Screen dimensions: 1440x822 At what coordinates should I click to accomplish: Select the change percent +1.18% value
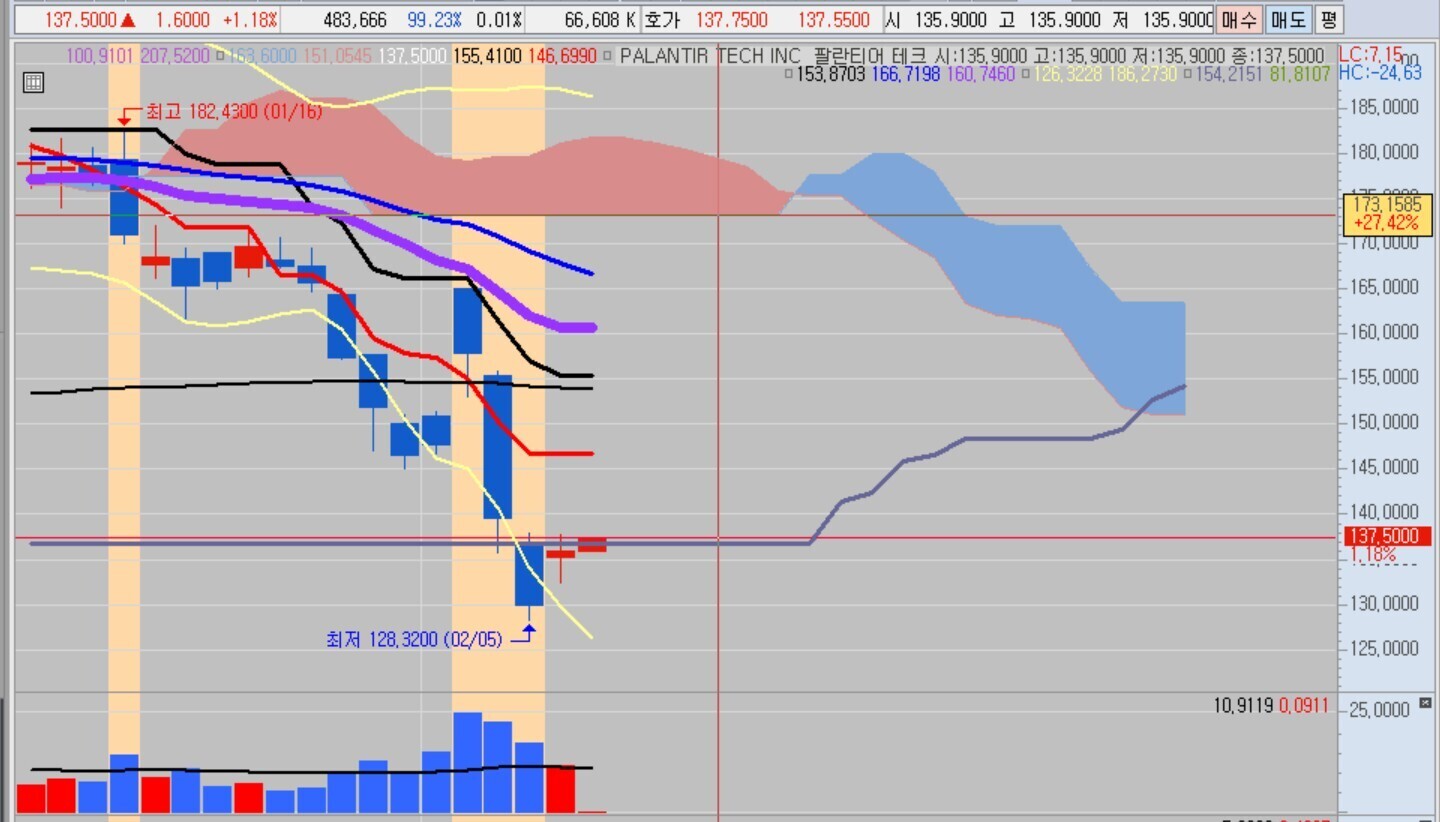click(249, 20)
